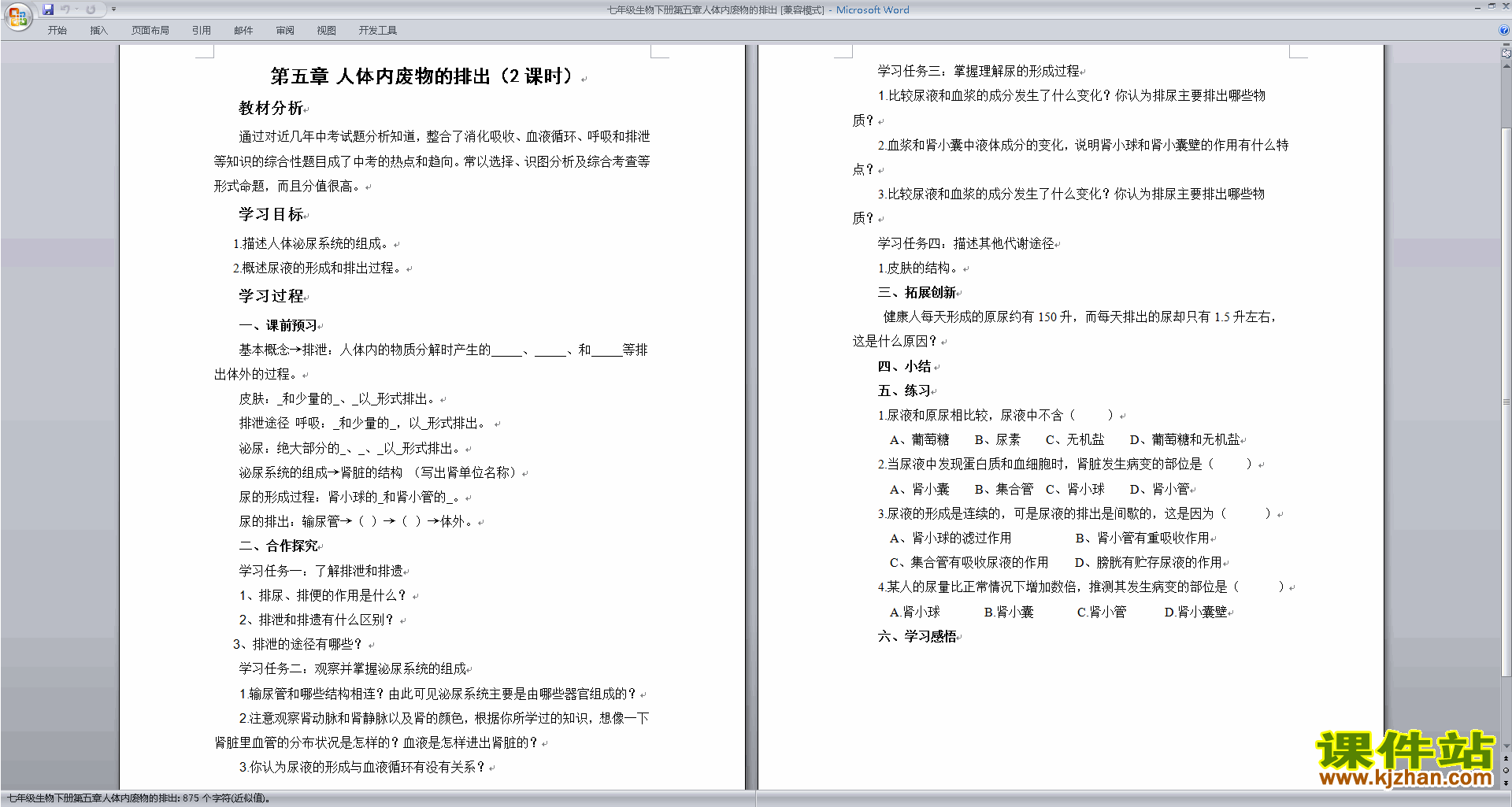Click answer option A、葡萄糖
Image resolution: width=1512 pixels, height=807 pixels.
pos(919,439)
